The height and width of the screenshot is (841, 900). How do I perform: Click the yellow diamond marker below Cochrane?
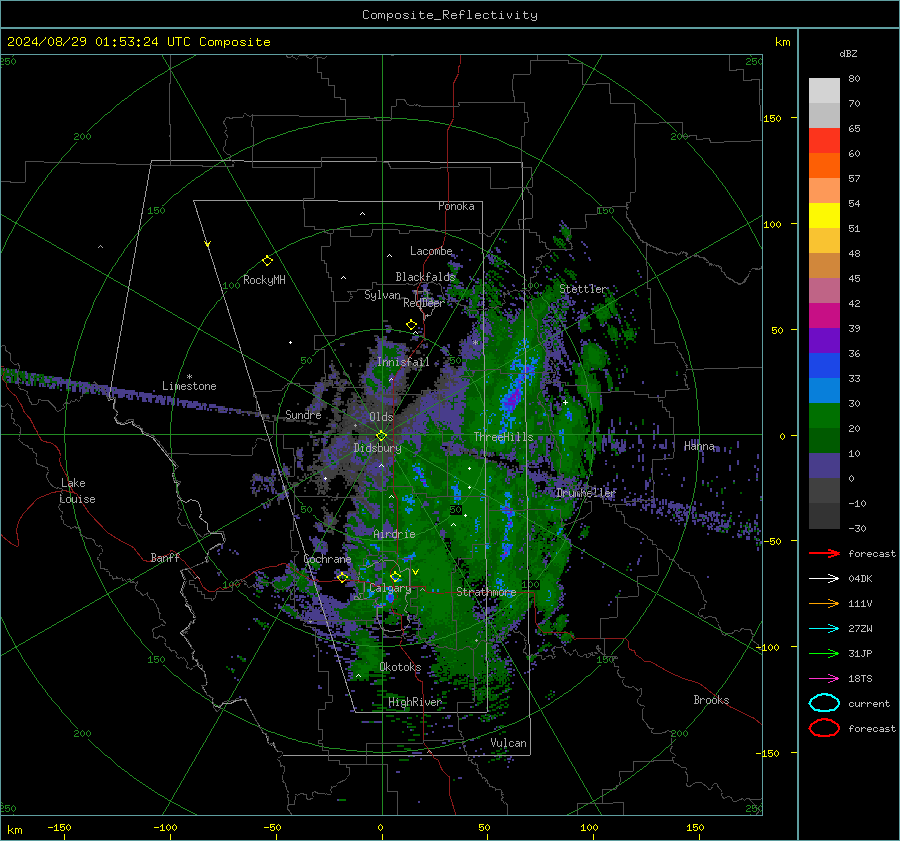click(342, 577)
